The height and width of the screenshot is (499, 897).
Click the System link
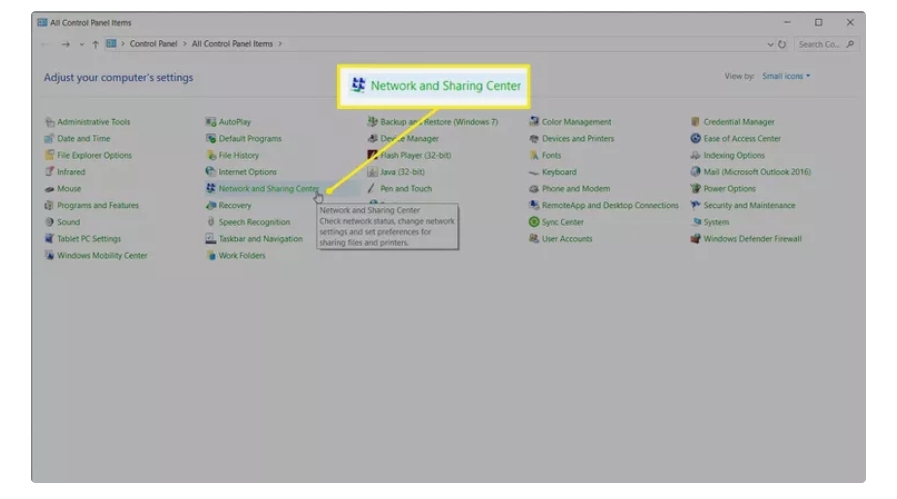(x=716, y=222)
